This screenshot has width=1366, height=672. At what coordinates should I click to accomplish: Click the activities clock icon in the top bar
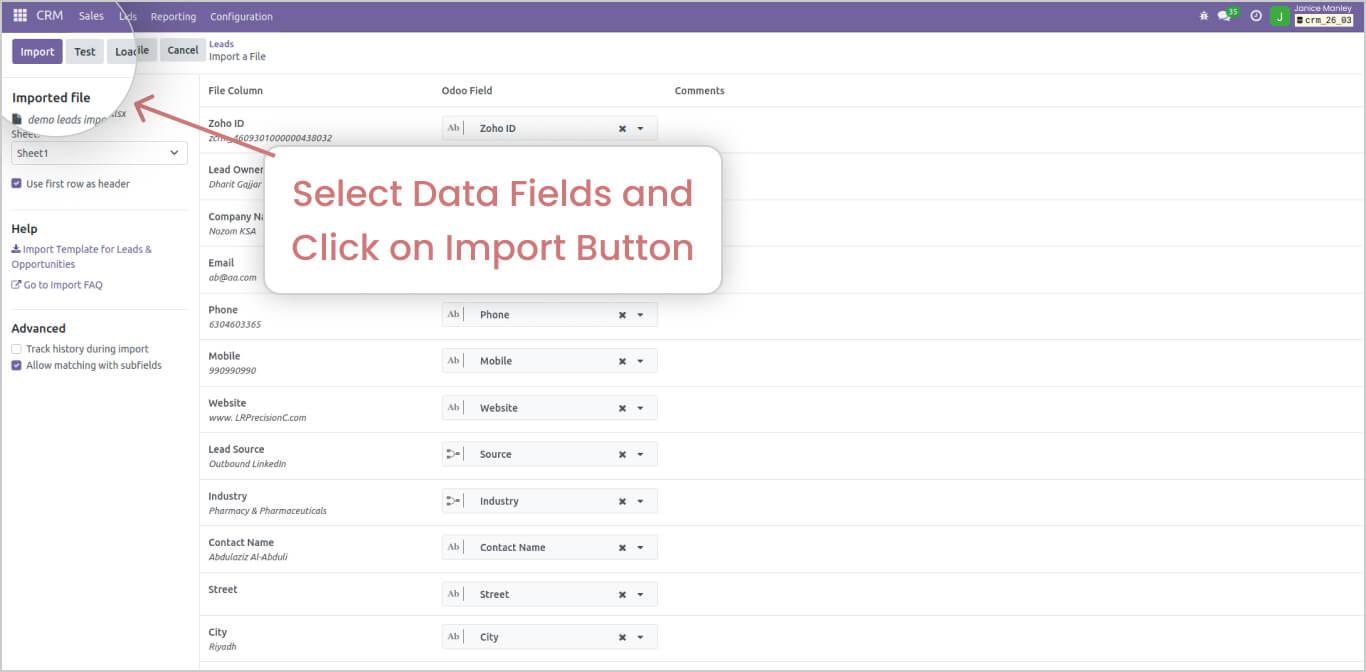(x=1255, y=15)
